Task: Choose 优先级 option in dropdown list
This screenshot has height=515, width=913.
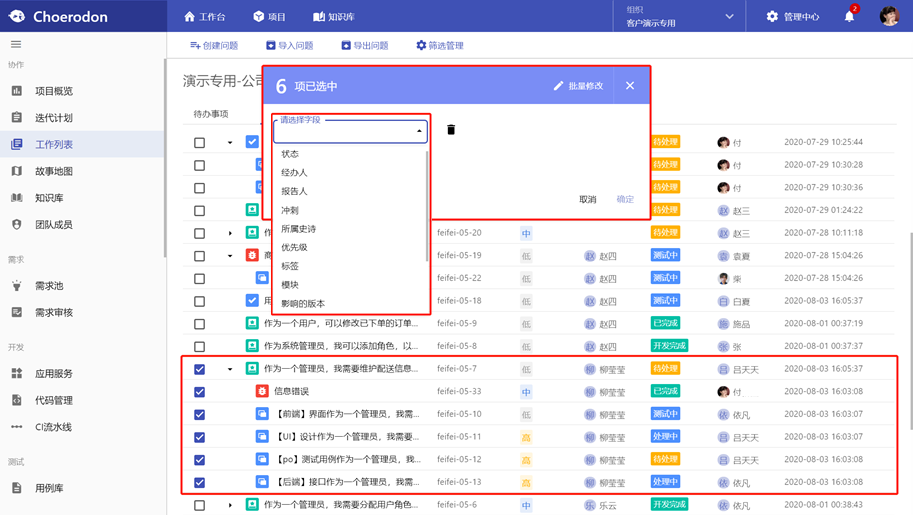Action: [x=294, y=248]
